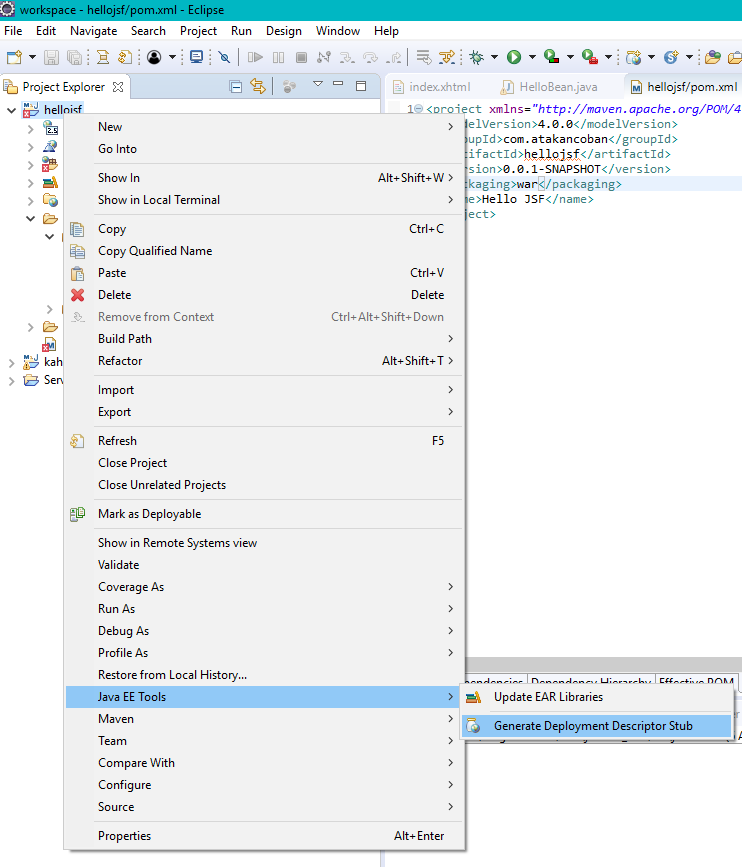Minimize the Project Explorer panel
742x867 pixels.
point(338,84)
